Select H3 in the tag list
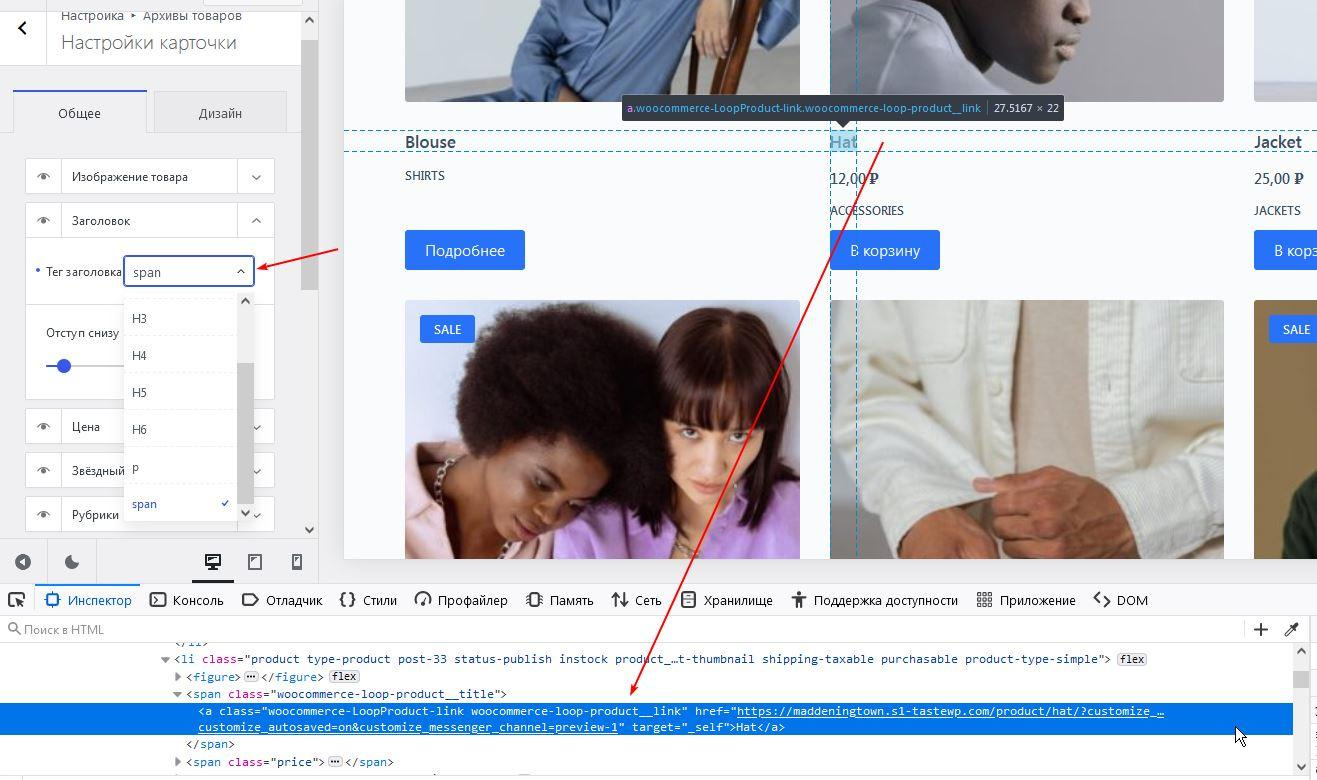 (180, 319)
